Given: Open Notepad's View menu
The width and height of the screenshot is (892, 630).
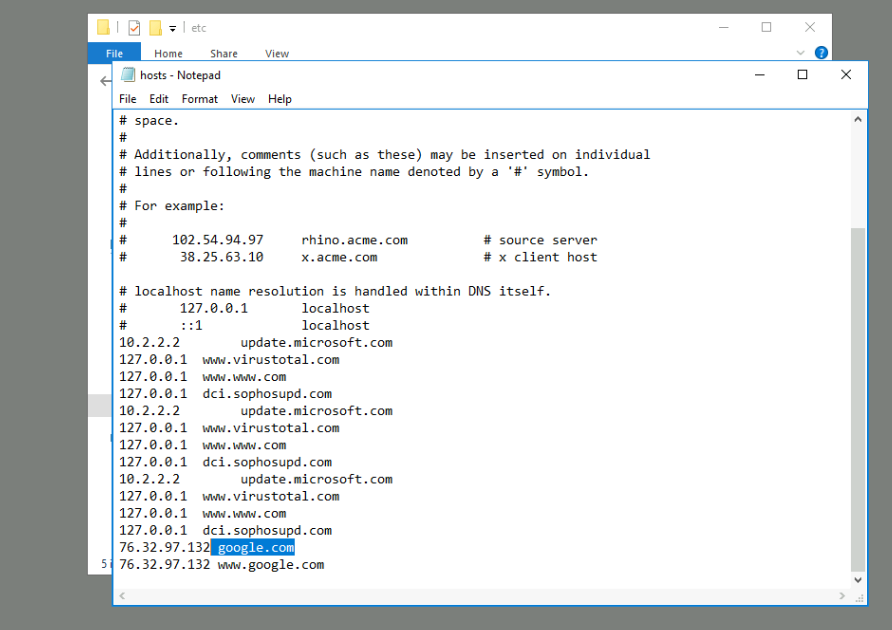Looking at the screenshot, I should (x=243, y=99).
